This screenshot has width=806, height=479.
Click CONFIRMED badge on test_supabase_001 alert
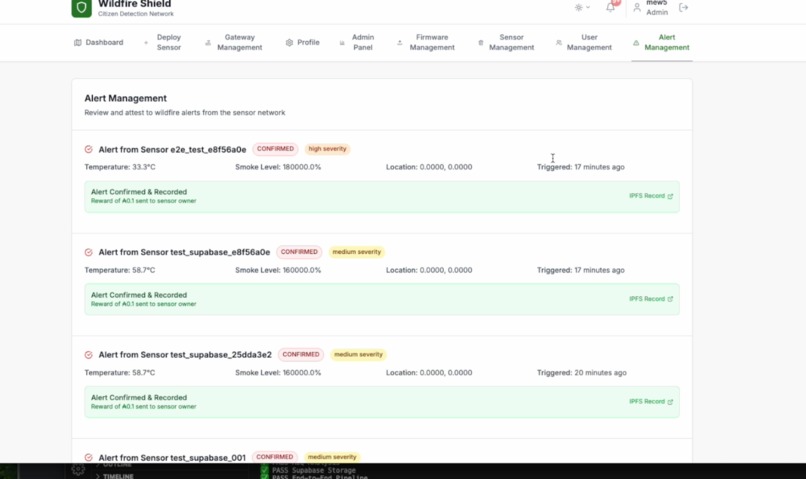click(x=274, y=457)
